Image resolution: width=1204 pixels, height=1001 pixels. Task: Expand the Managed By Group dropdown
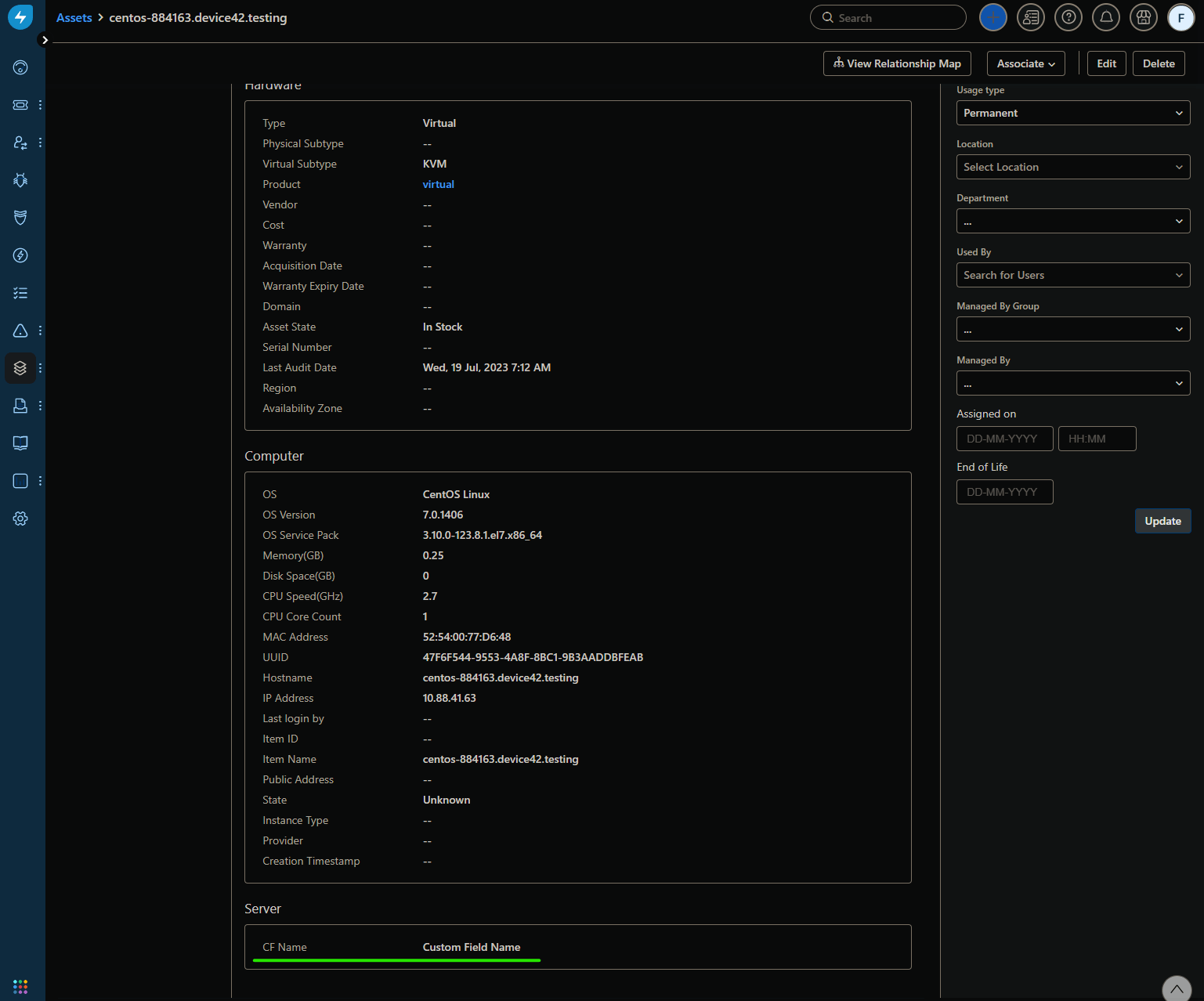tap(1072, 329)
